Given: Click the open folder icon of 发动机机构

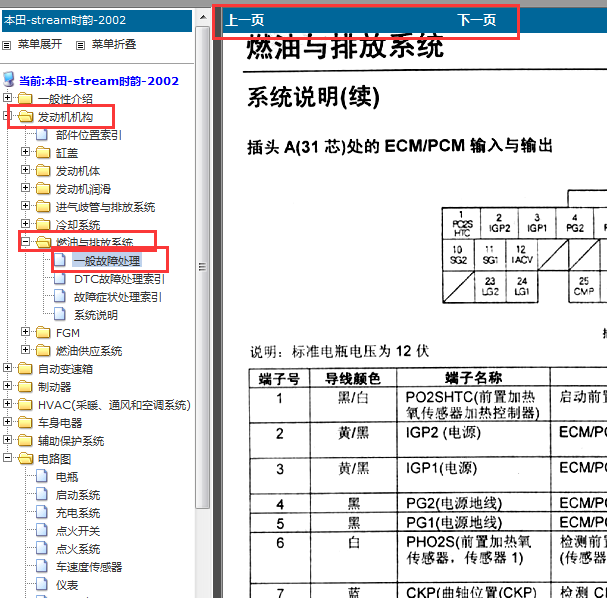Looking at the screenshot, I should 26,116.
